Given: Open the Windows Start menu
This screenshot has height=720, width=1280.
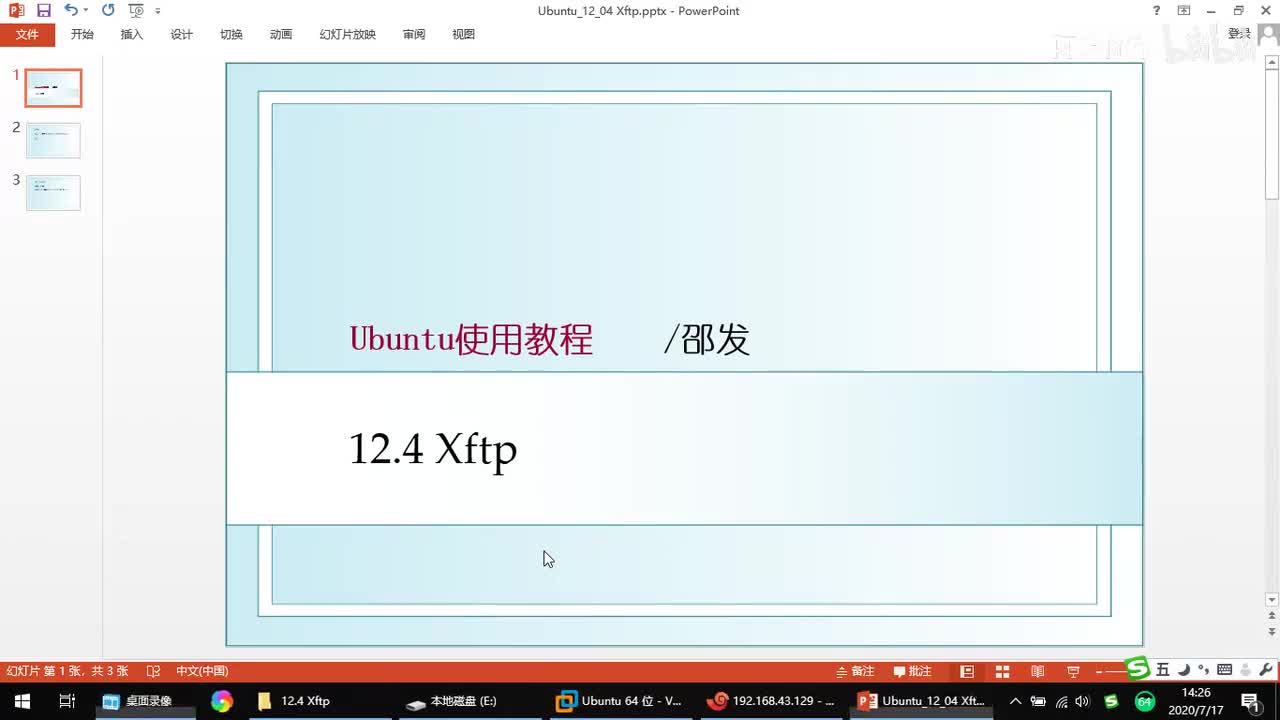Looking at the screenshot, I should point(21,701).
